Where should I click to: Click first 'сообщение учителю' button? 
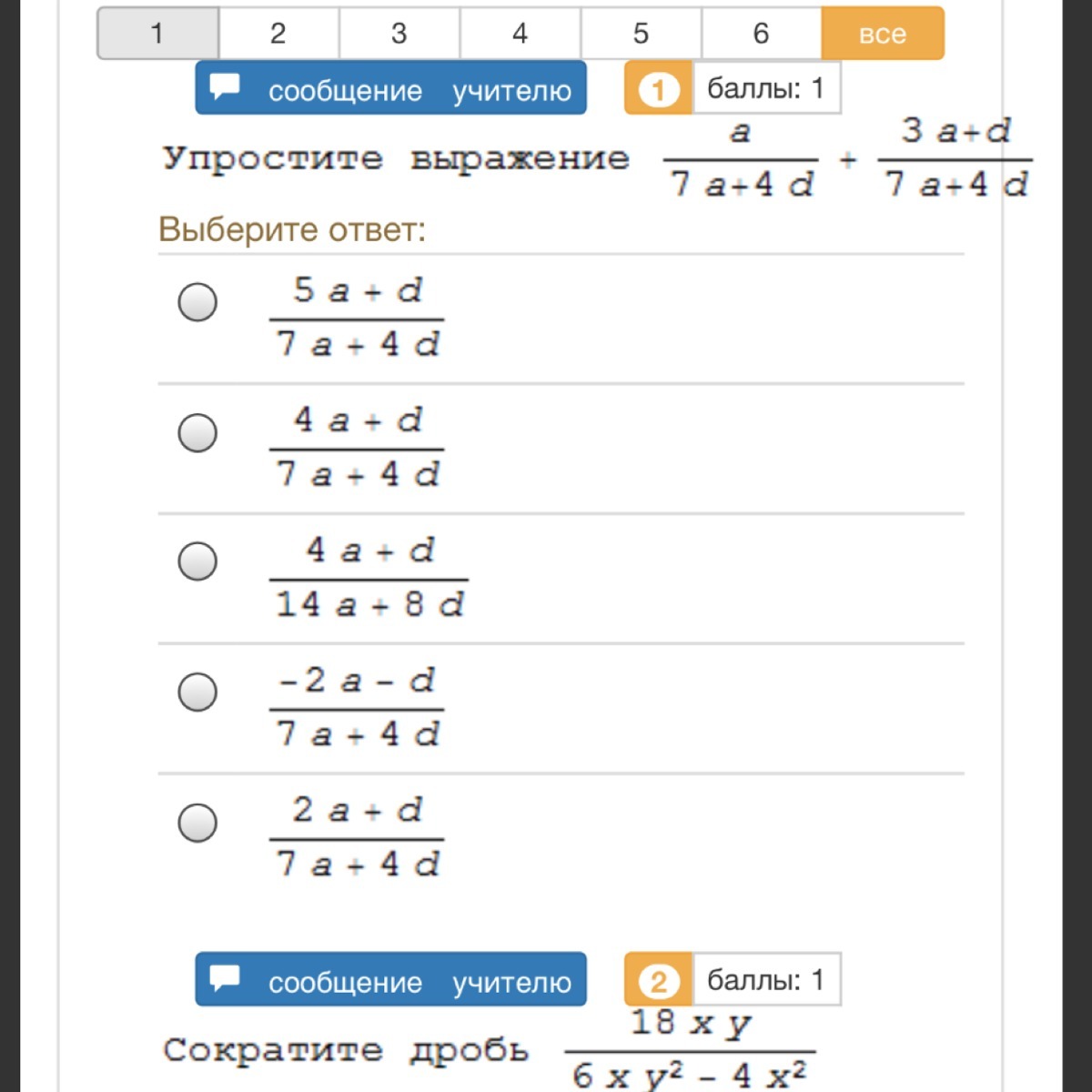pyautogui.click(x=390, y=88)
